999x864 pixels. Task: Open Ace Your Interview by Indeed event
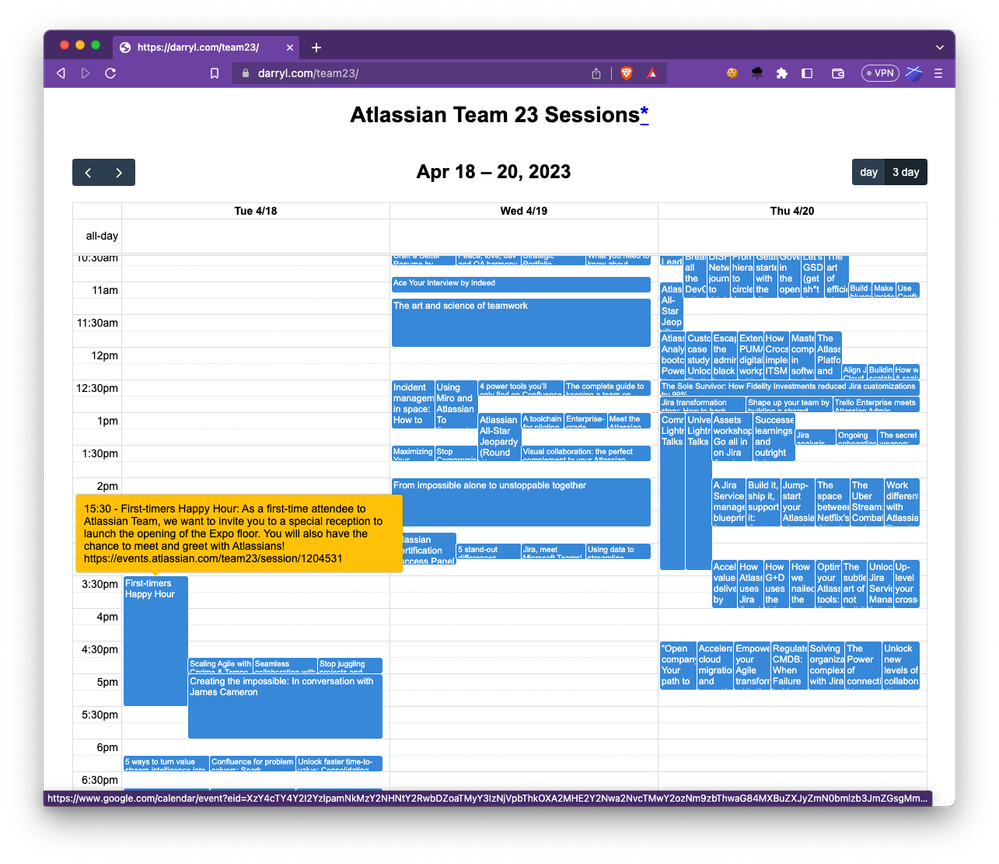click(521, 284)
